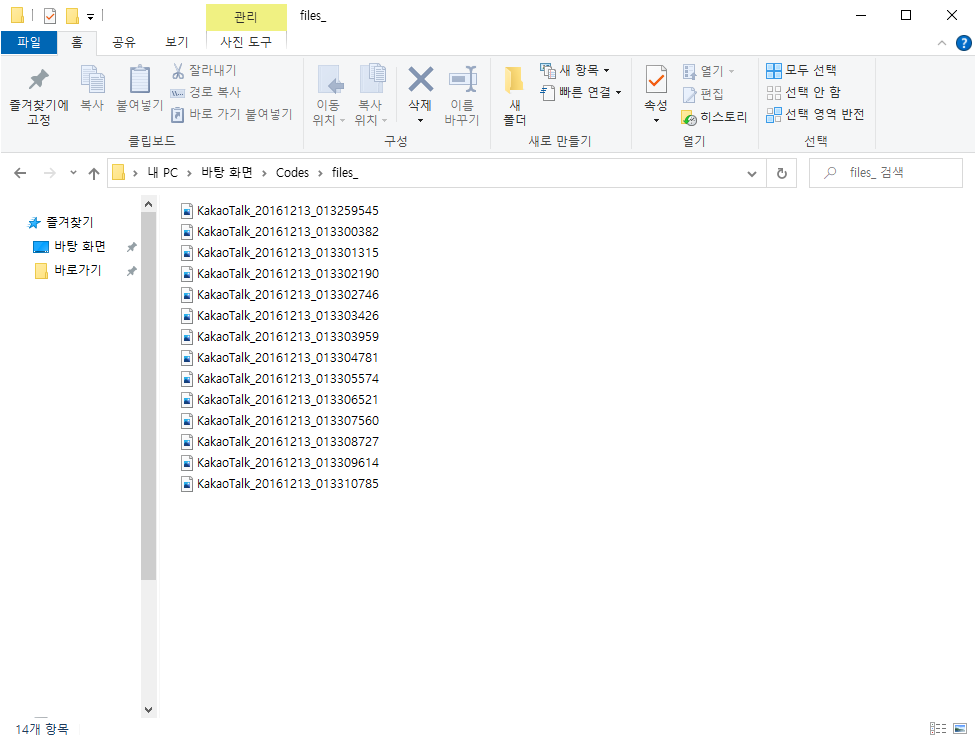The width and height of the screenshot is (976, 742).
Task: Open recent locations dropdown arrow
Action: point(73,172)
